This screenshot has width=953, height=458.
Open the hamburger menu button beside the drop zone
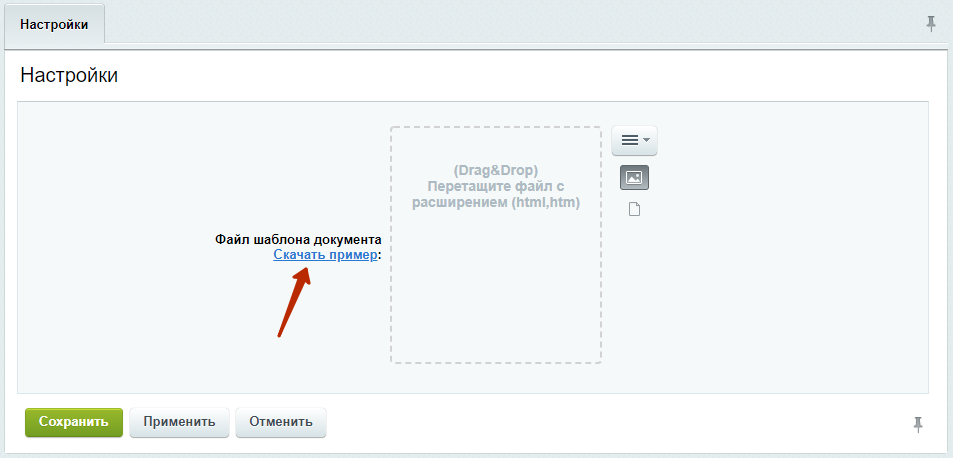click(x=634, y=140)
